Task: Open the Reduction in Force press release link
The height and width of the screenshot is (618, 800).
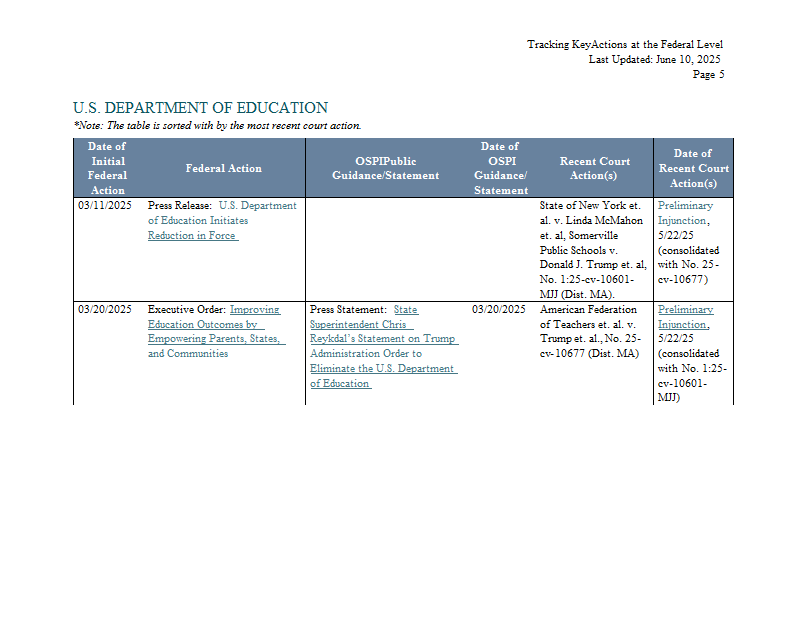Action: coord(222,220)
